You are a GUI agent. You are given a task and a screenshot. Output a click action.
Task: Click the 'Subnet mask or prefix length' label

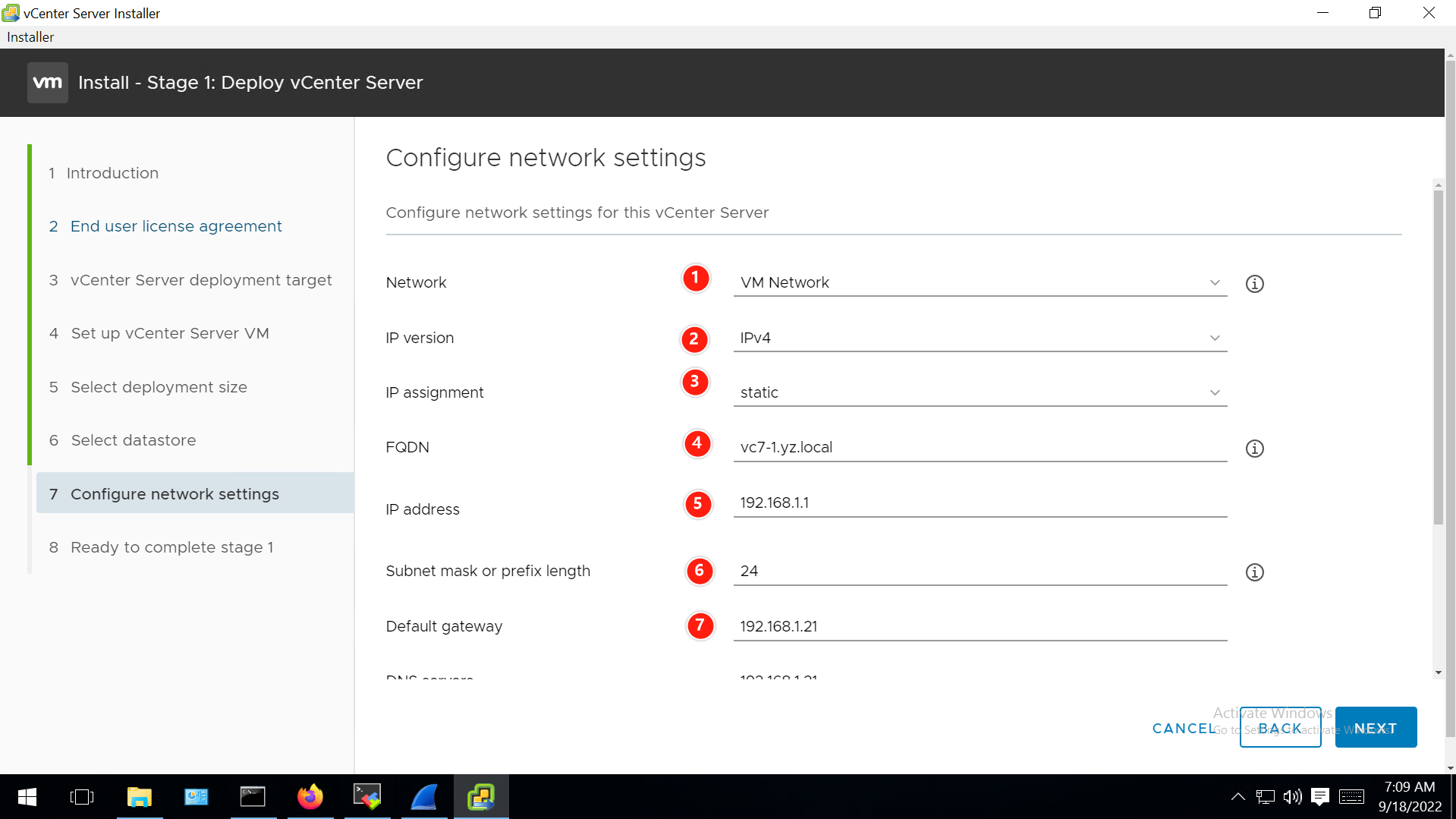pos(488,571)
